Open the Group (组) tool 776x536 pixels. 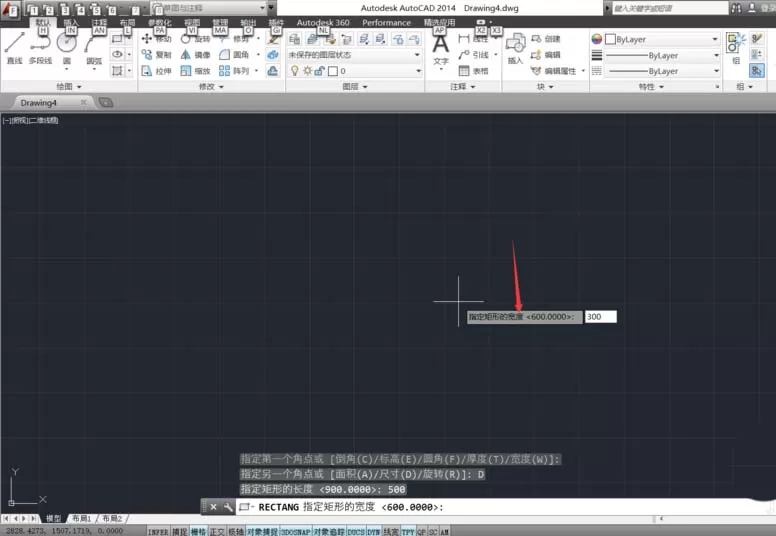(735, 49)
